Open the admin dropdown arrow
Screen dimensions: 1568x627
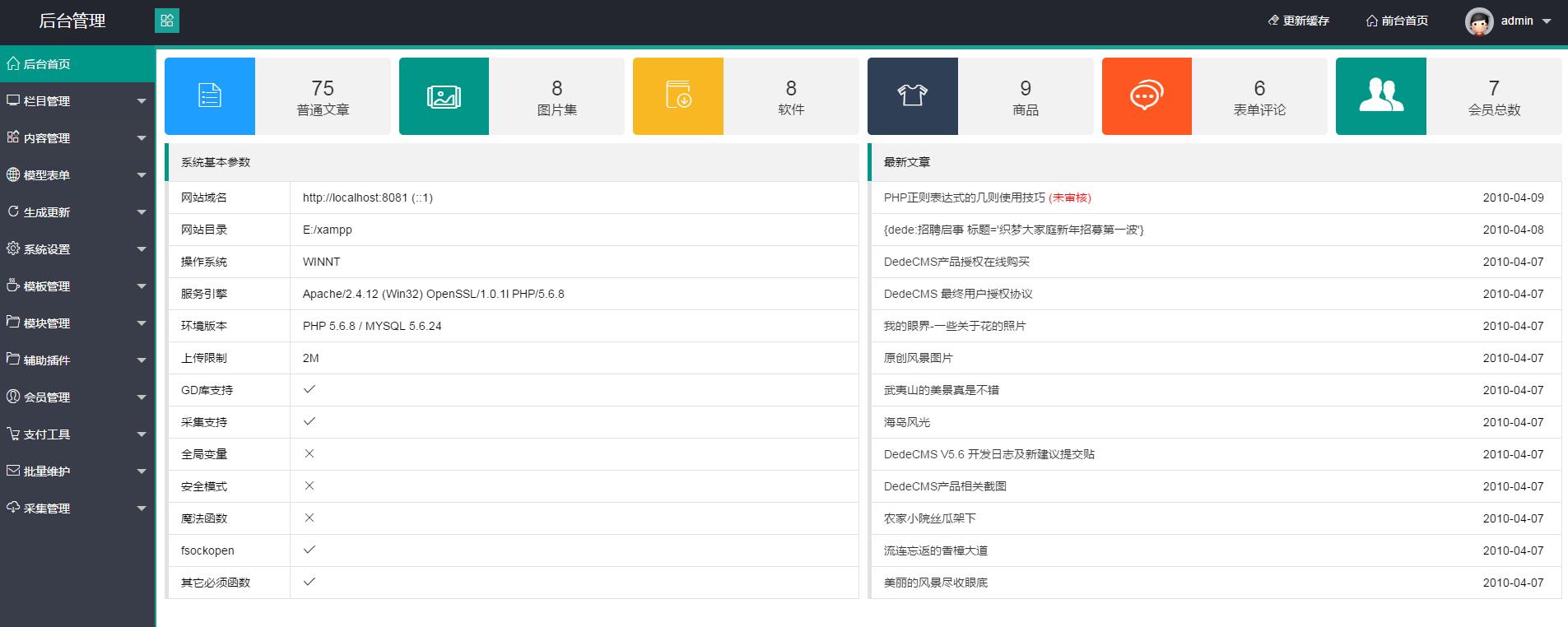(x=1547, y=21)
